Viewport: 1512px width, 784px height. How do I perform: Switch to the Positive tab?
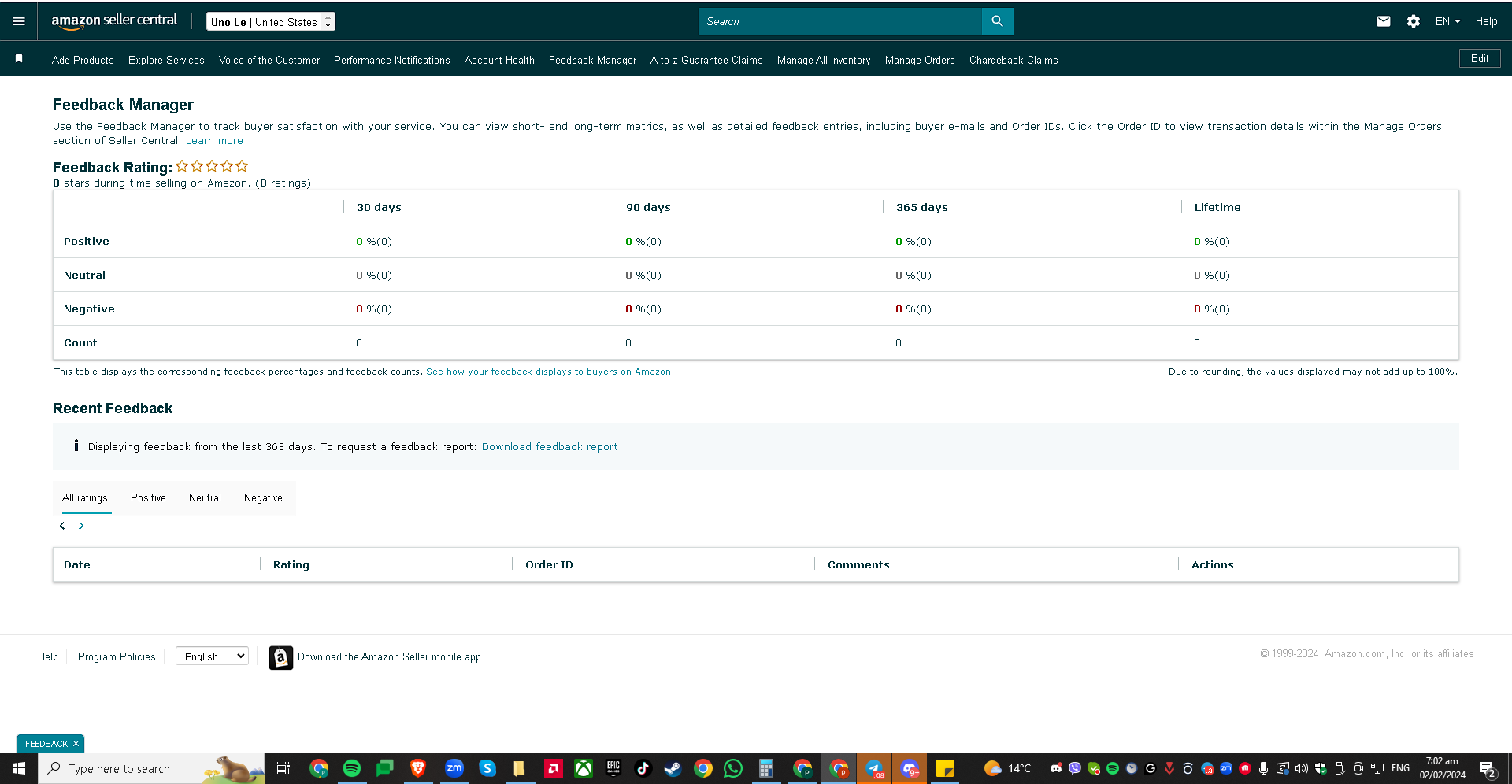pos(148,498)
